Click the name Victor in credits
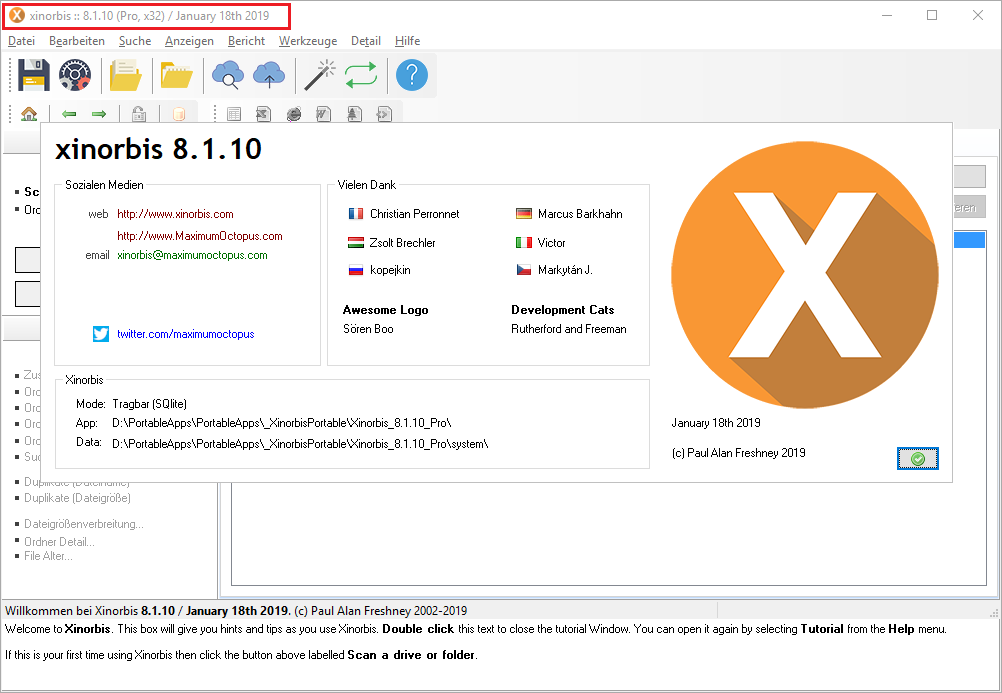The height and width of the screenshot is (693, 1002). [x=551, y=243]
